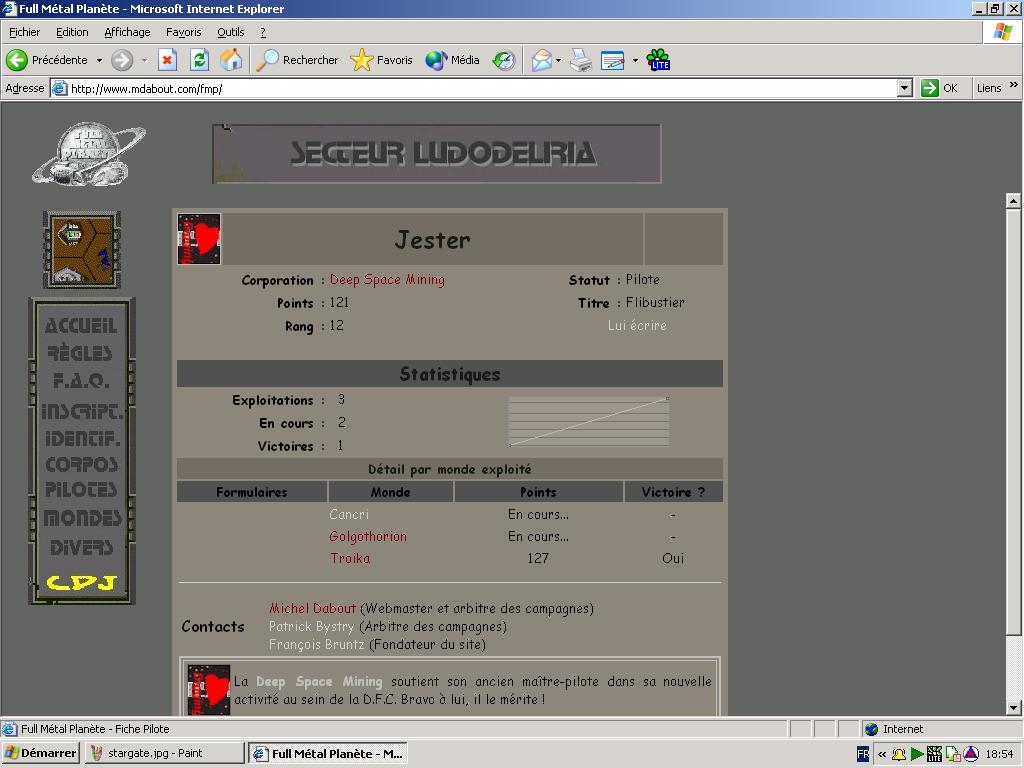
Task: Click Jester's heart avatar image
Action: pos(199,239)
